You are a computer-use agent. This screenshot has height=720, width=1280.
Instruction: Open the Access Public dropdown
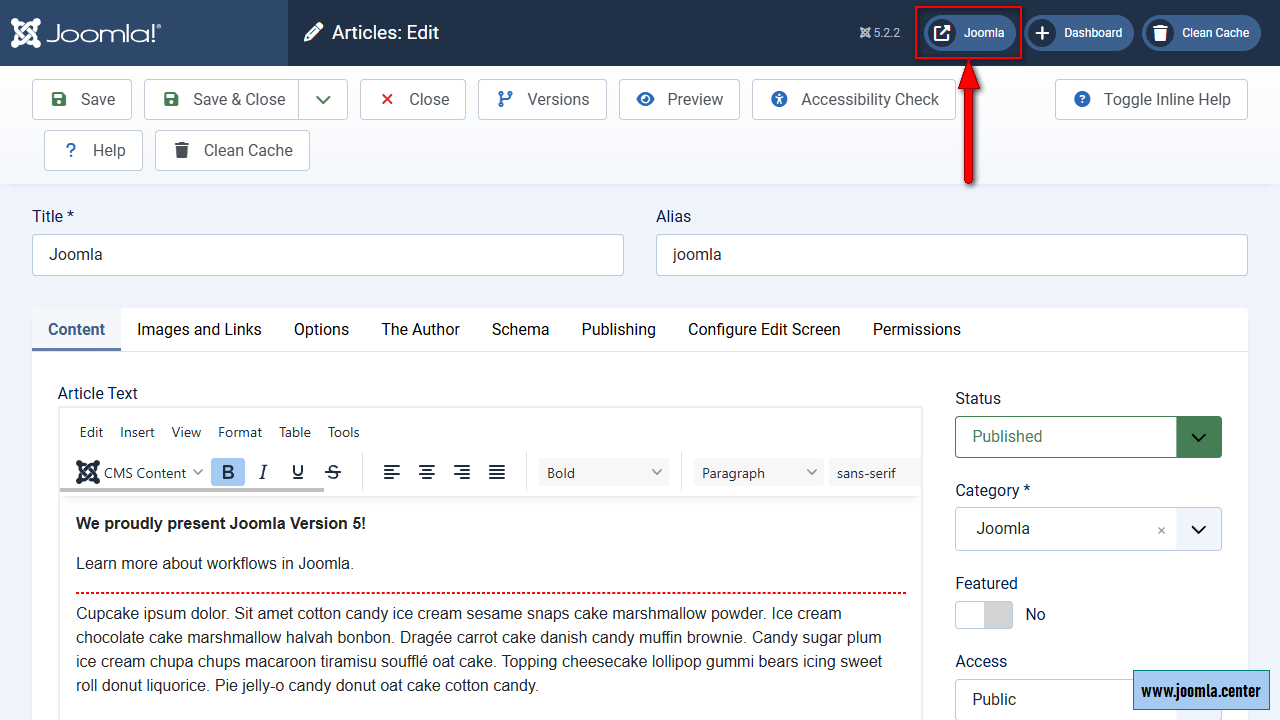click(x=1088, y=699)
